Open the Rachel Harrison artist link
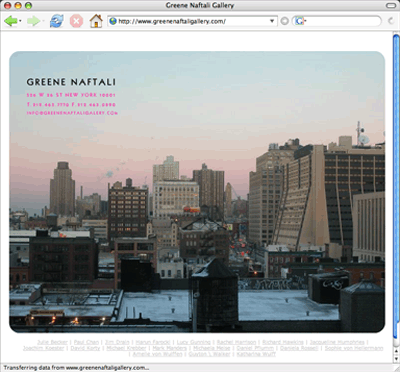 236,342
